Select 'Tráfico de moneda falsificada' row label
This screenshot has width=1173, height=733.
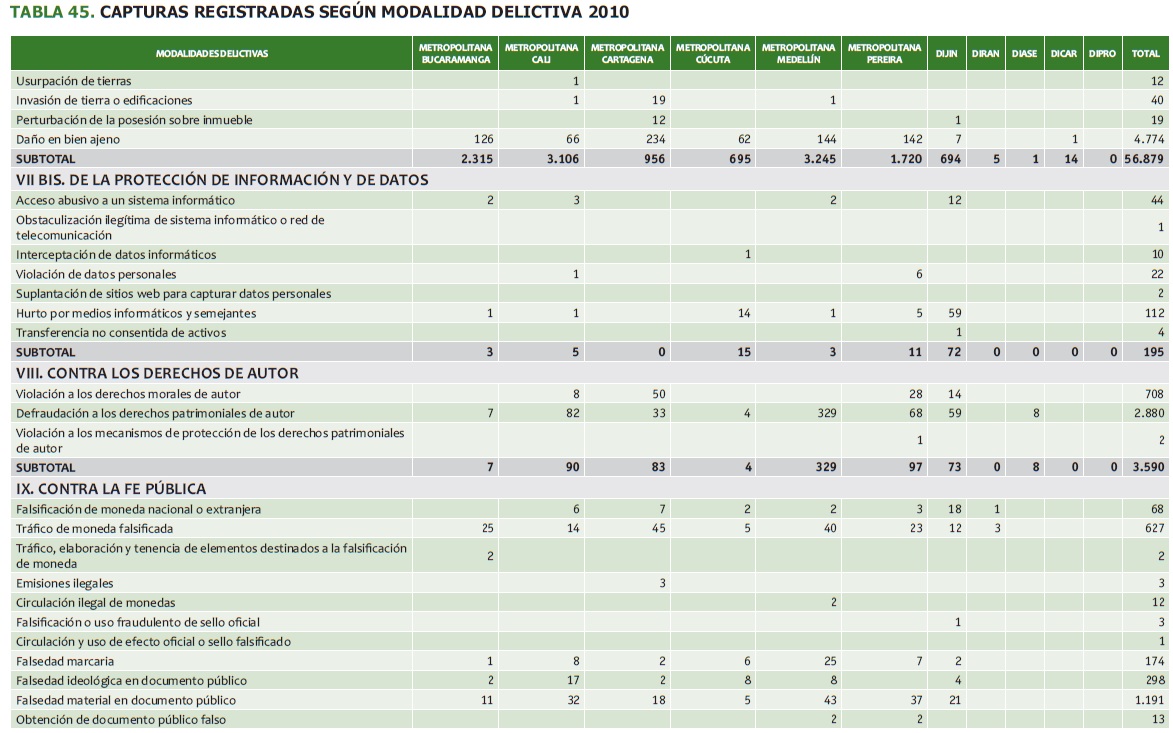pos(94,529)
